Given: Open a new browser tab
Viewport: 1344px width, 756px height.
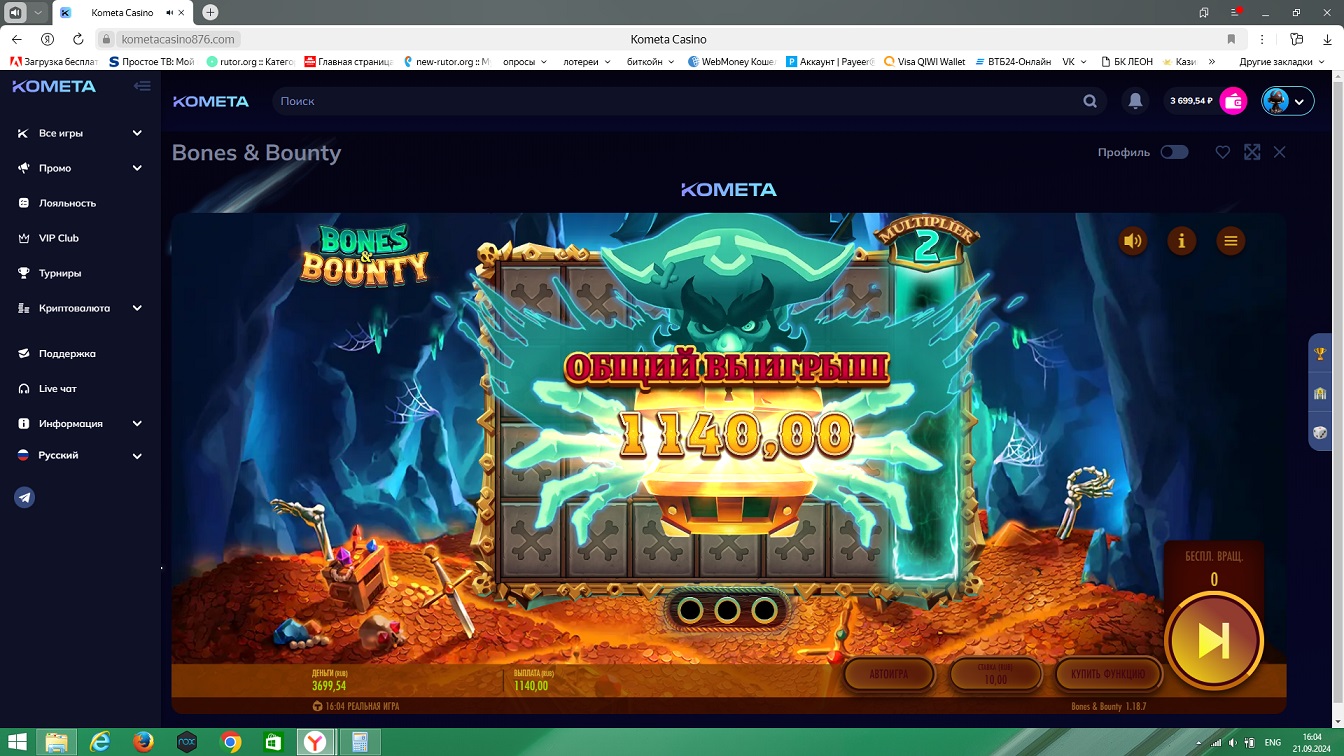Looking at the screenshot, I should (210, 13).
